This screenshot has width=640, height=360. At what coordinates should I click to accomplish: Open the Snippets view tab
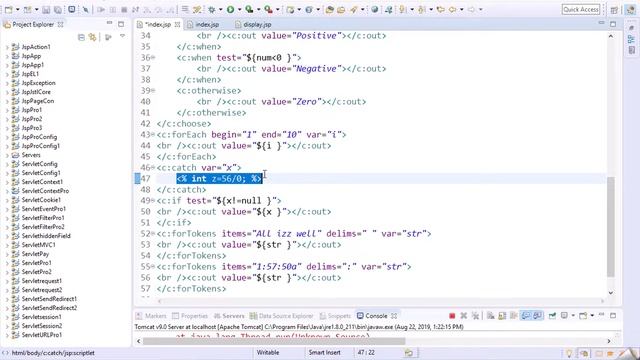point(335,316)
